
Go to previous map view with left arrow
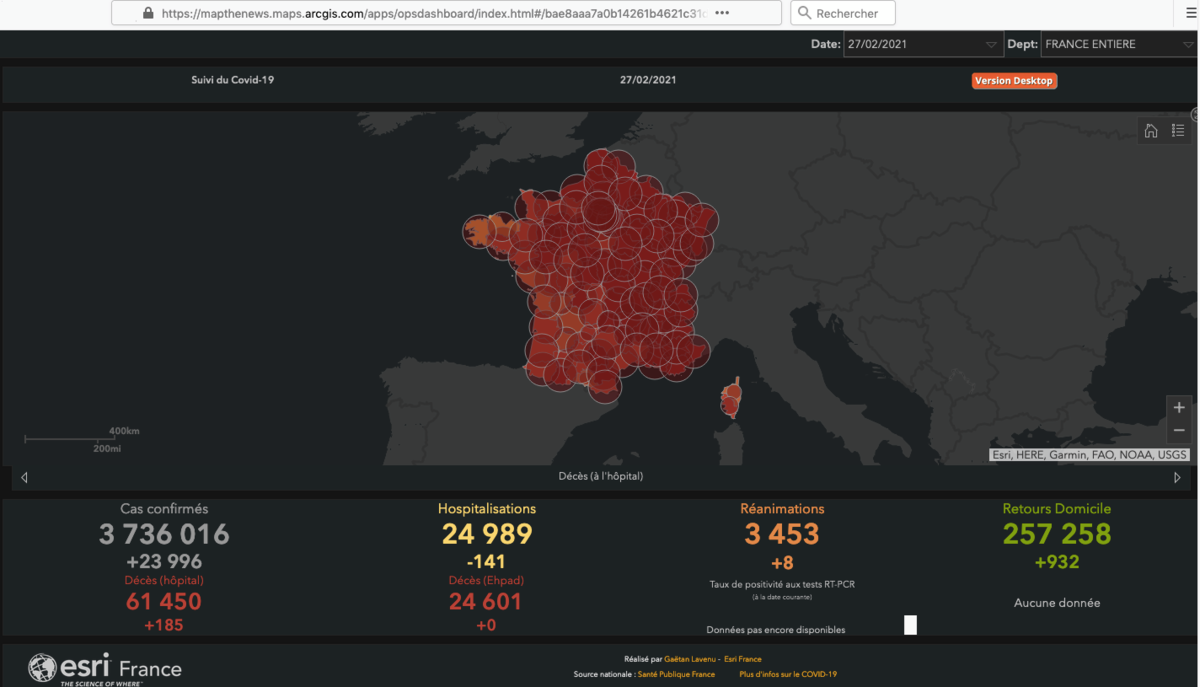click(x=24, y=477)
